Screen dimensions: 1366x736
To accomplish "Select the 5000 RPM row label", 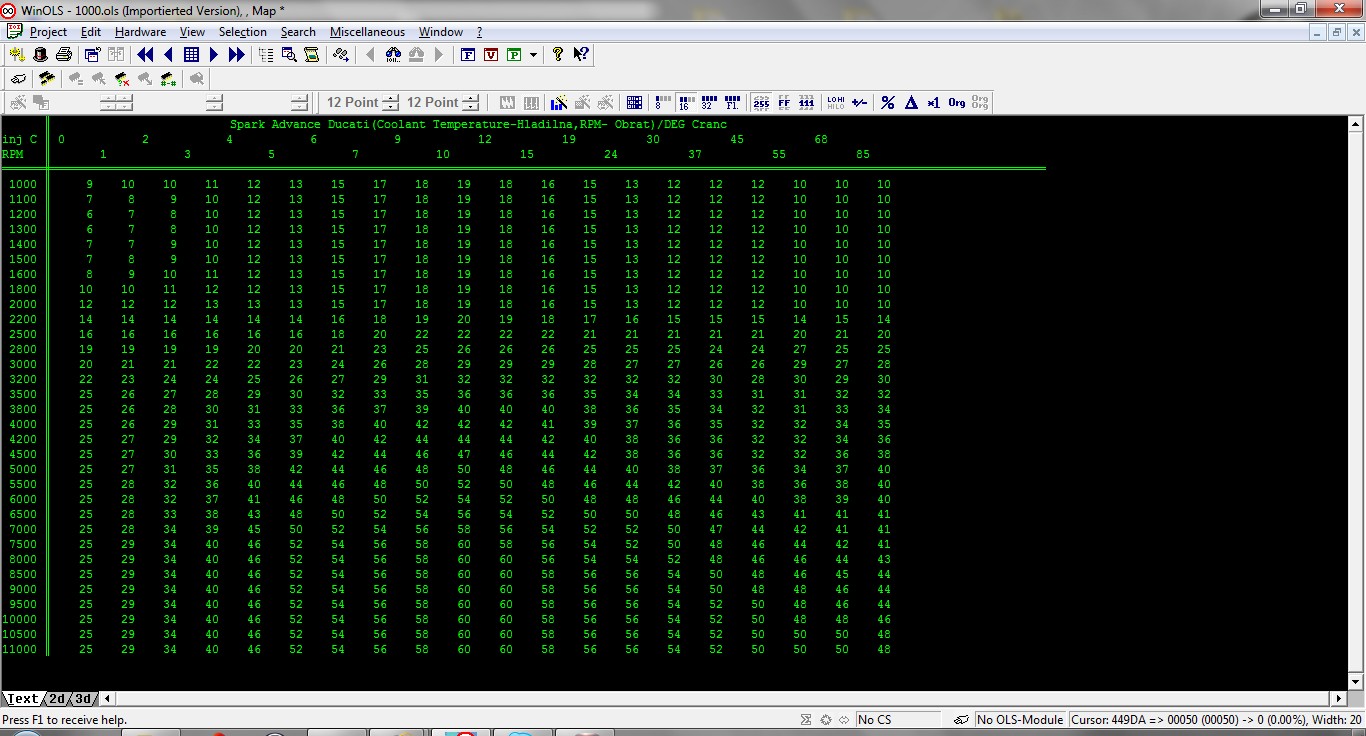I will coord(23,469).
